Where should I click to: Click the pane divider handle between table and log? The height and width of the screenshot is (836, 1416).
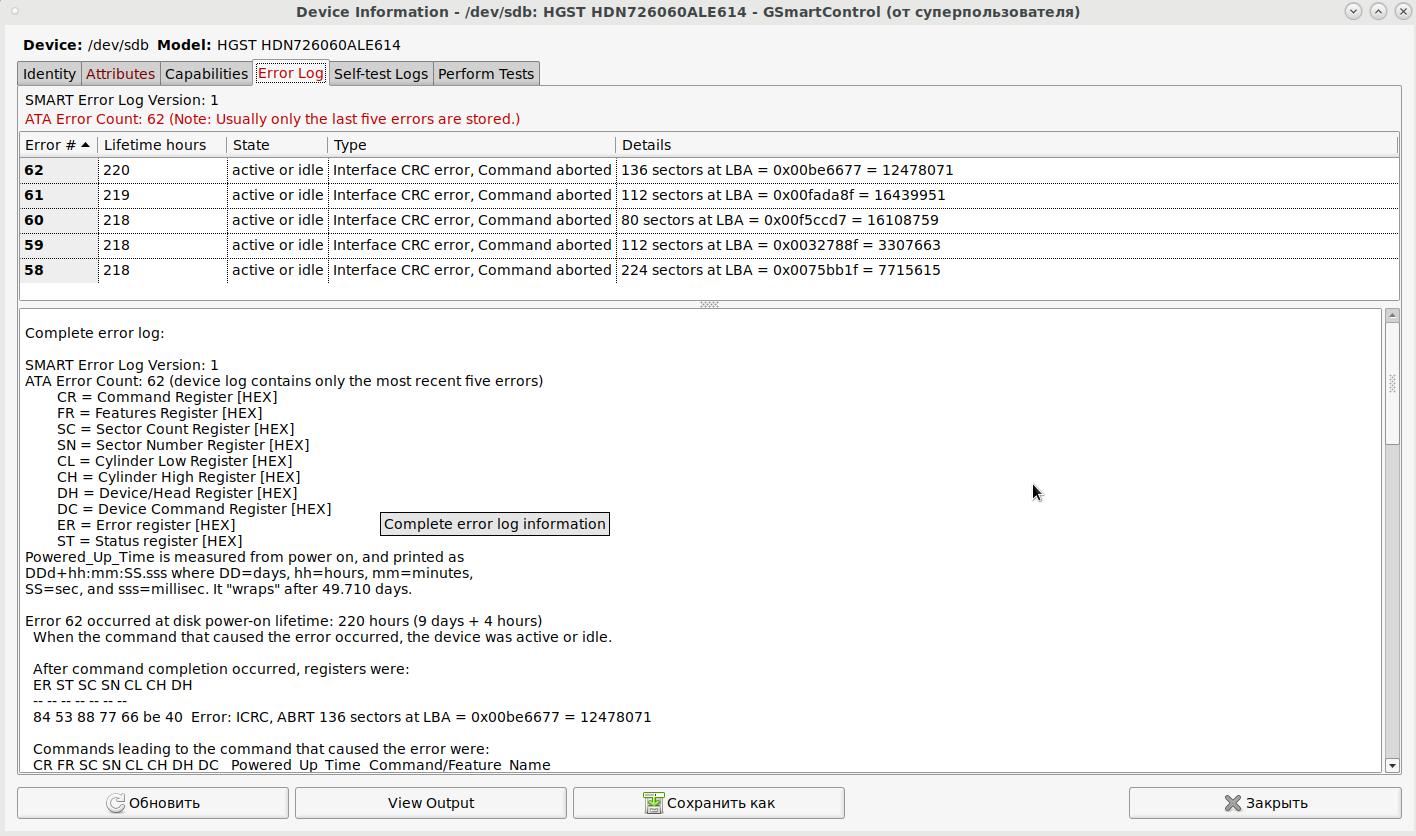click(x=709, y=304)
